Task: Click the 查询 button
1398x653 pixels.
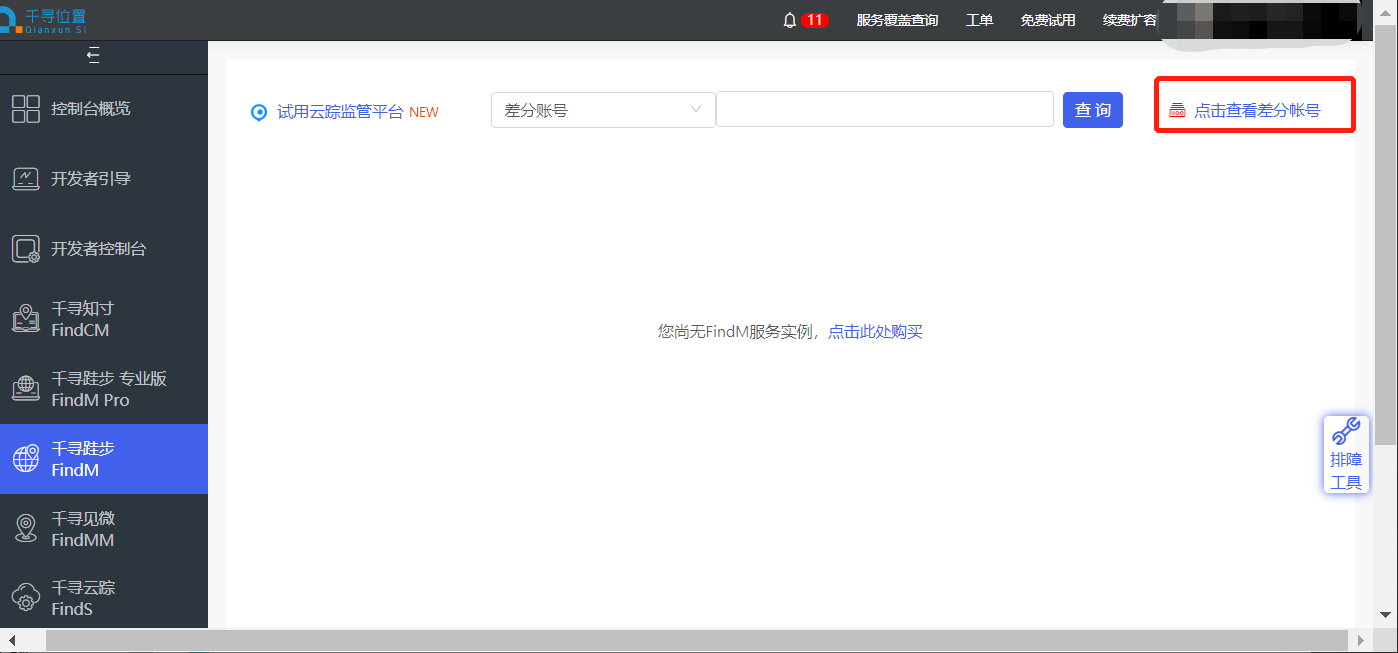Action: pyautogui.click(x=1093, y=110)
